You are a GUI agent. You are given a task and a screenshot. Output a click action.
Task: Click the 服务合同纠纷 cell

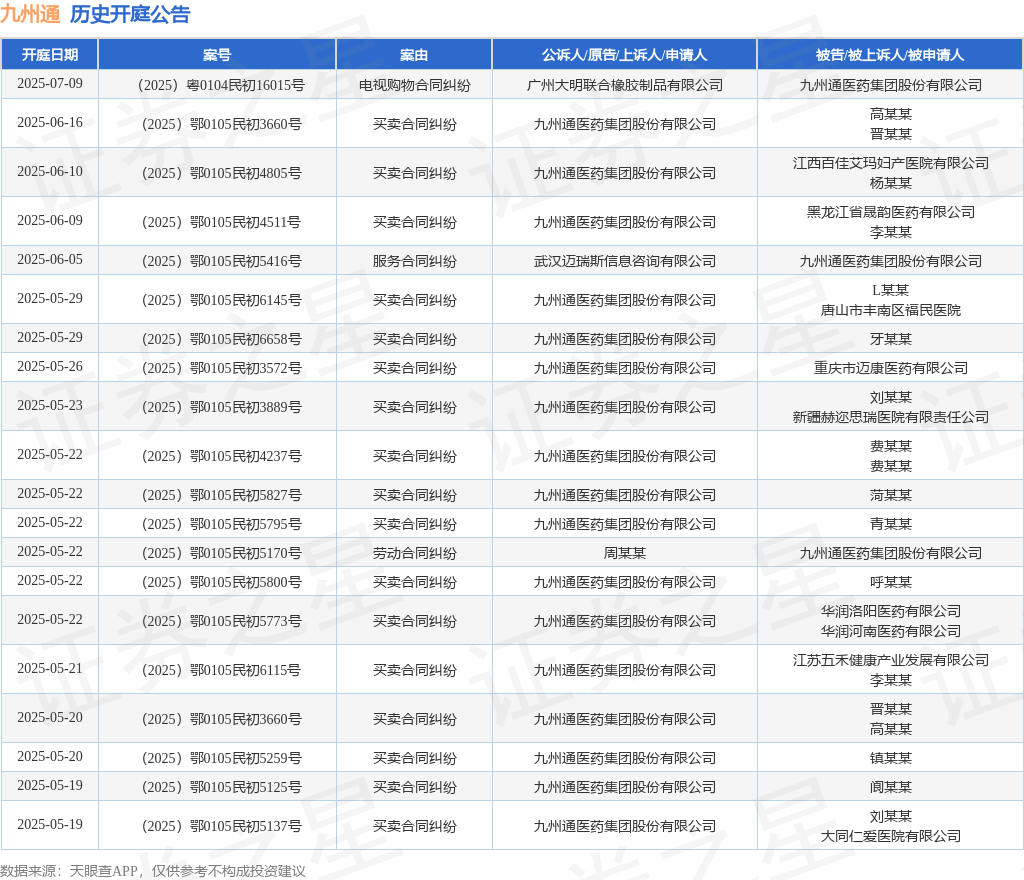click(415, 261)
